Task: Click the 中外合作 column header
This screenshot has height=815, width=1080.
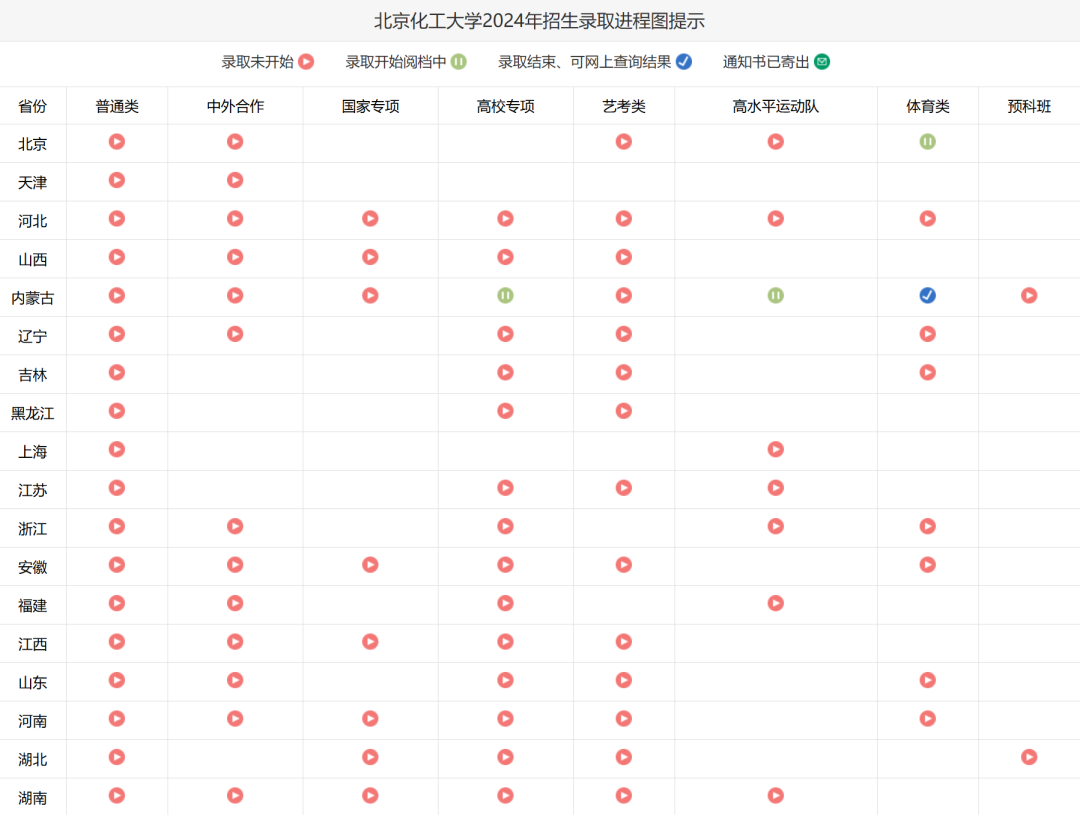Action: click(x=235, y=106)
